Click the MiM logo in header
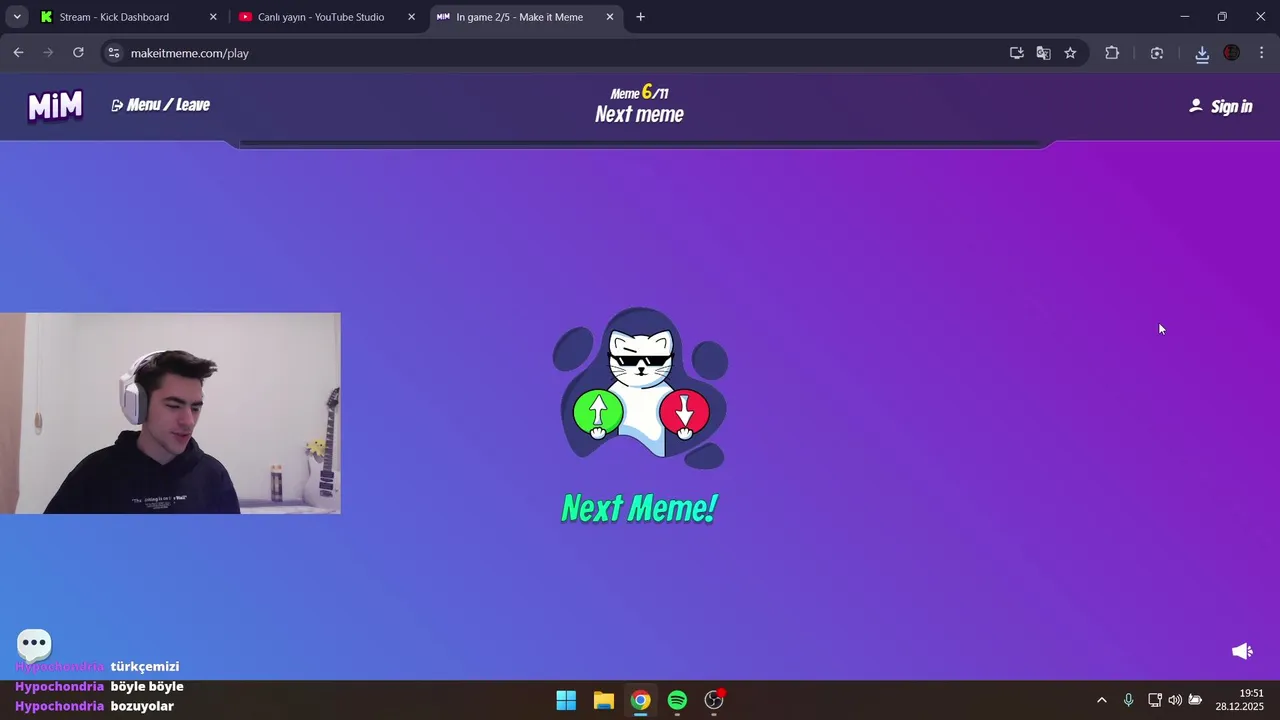Viewport: 1280px width, 720px height. [x=55, y=105]
